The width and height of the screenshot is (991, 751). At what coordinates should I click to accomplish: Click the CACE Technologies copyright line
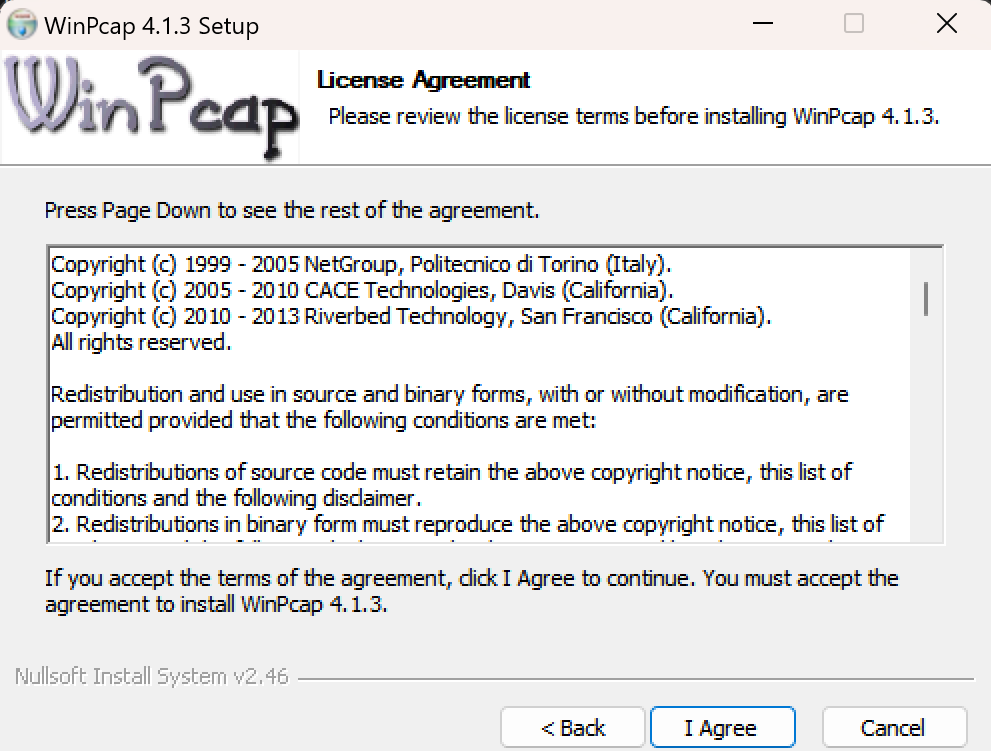[362, 291]
